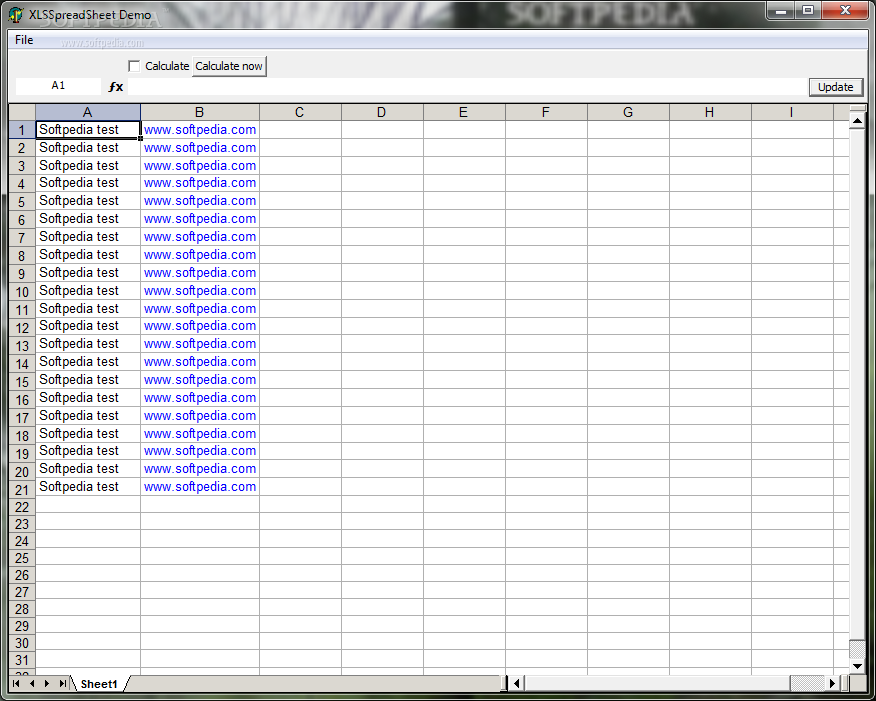Open www.softpedia.com link in row 20
This screenshot has width=876, height=701.
200,469
